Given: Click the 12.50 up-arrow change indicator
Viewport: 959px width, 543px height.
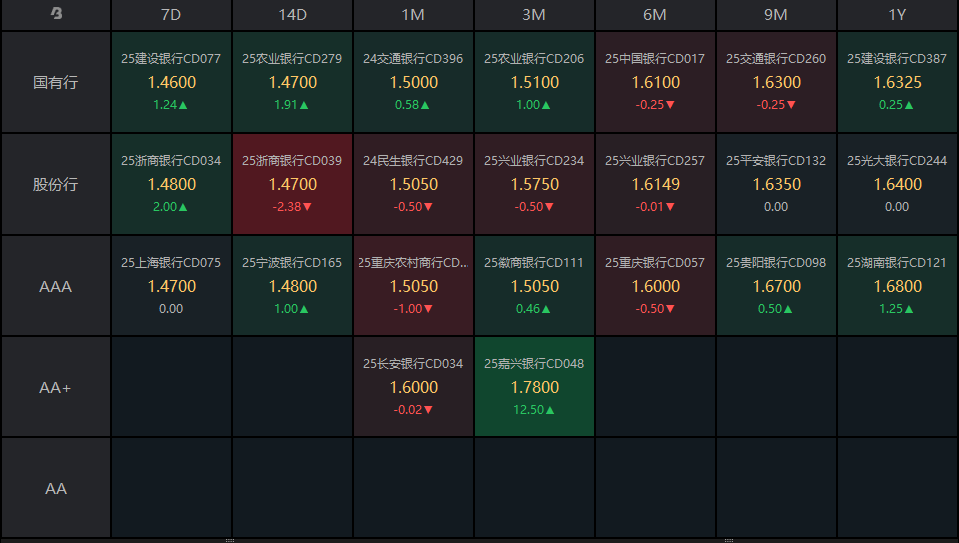Looking at the screenshot, I should coord(534,410).
